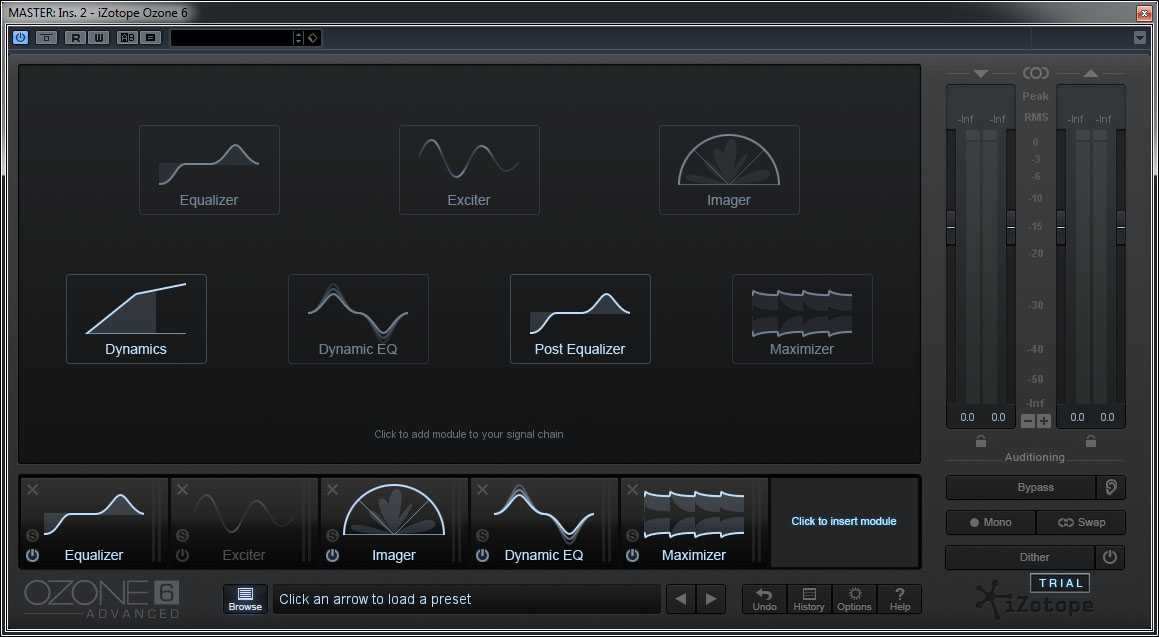Zoom in meter scale with plus button
This screenshot has width=1159, height=637.
(x=1043, y=421)
